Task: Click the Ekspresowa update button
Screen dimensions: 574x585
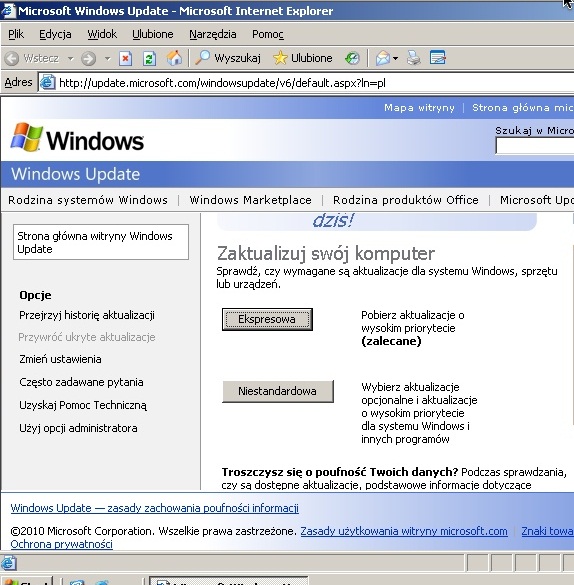Action: (x=267, y=319)
